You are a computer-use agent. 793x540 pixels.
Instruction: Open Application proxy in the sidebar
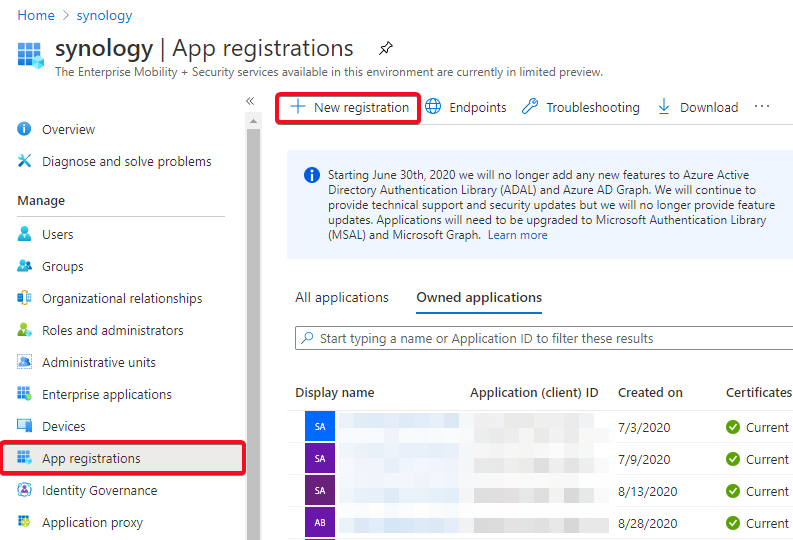point(93,522)
